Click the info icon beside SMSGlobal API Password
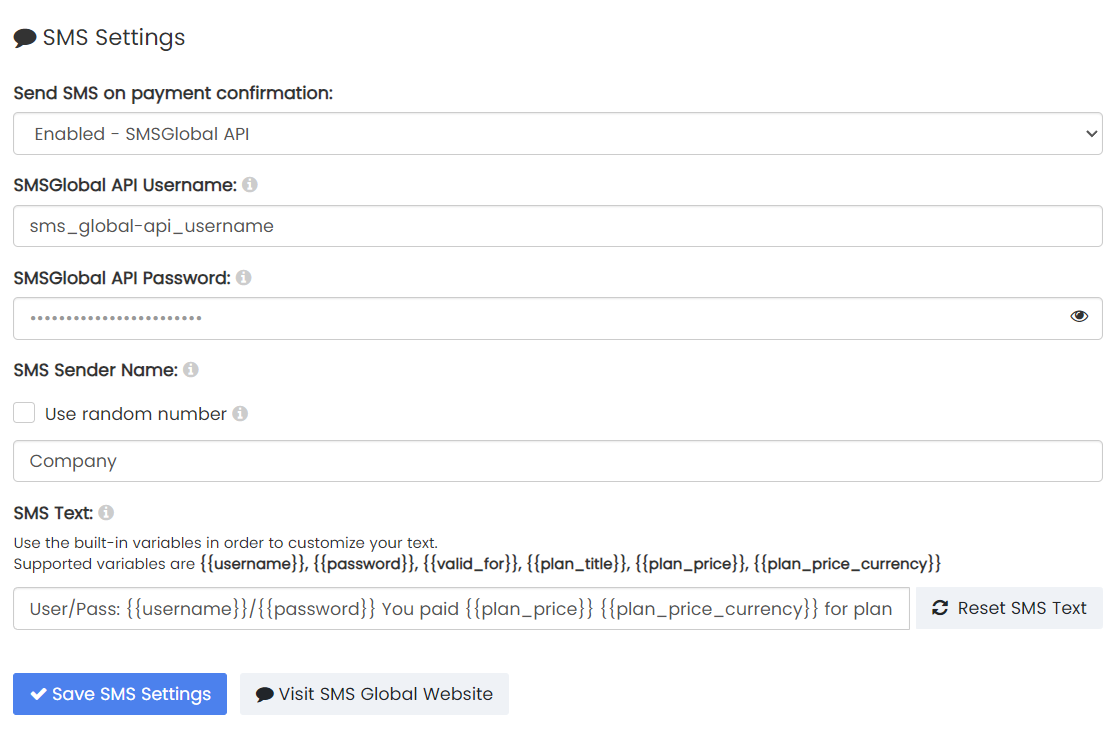Viewport: 1110px width, 750px height. (x=244, y=278)
